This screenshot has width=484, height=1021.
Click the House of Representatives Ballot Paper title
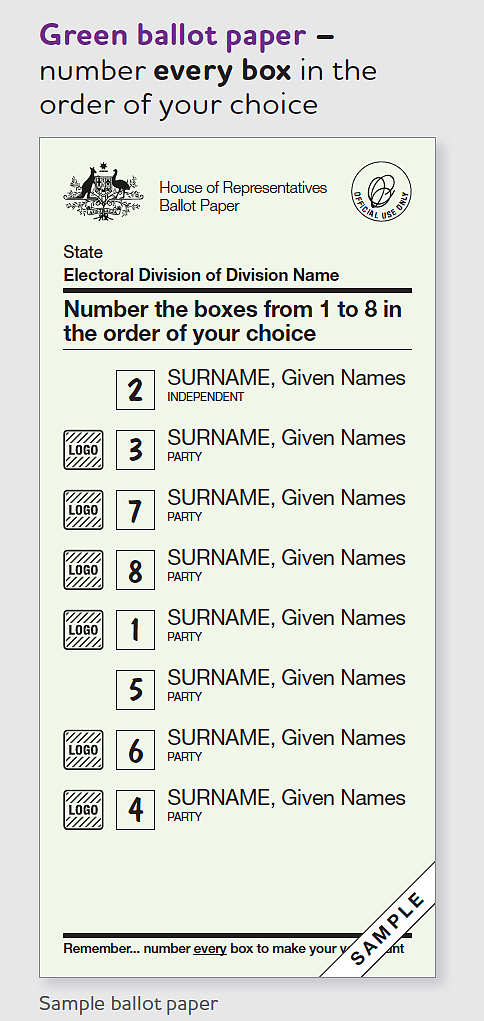(x=243, y=197)
